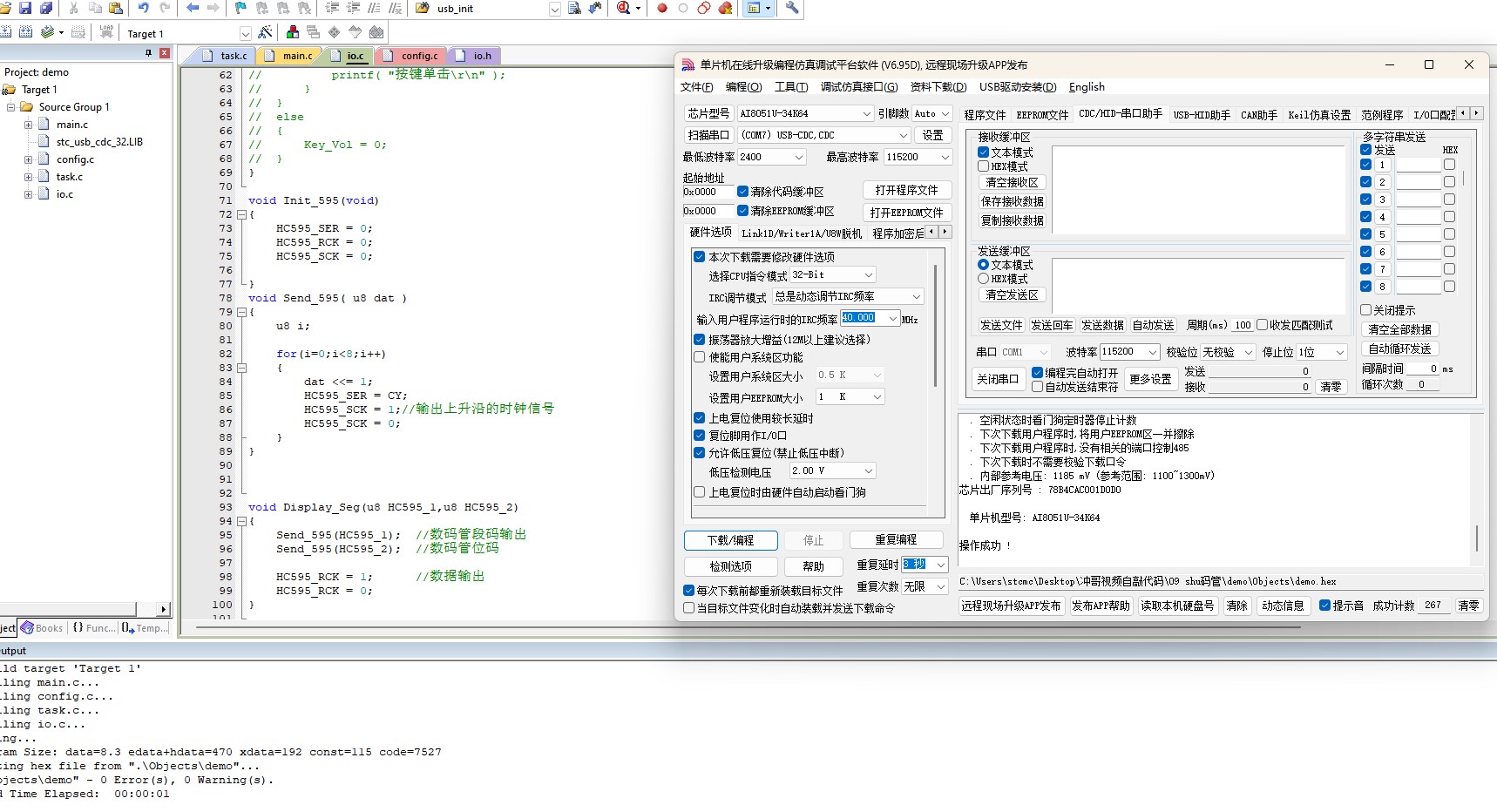Start debug session with the magnifier-d icon

click(x=624, y=8)
